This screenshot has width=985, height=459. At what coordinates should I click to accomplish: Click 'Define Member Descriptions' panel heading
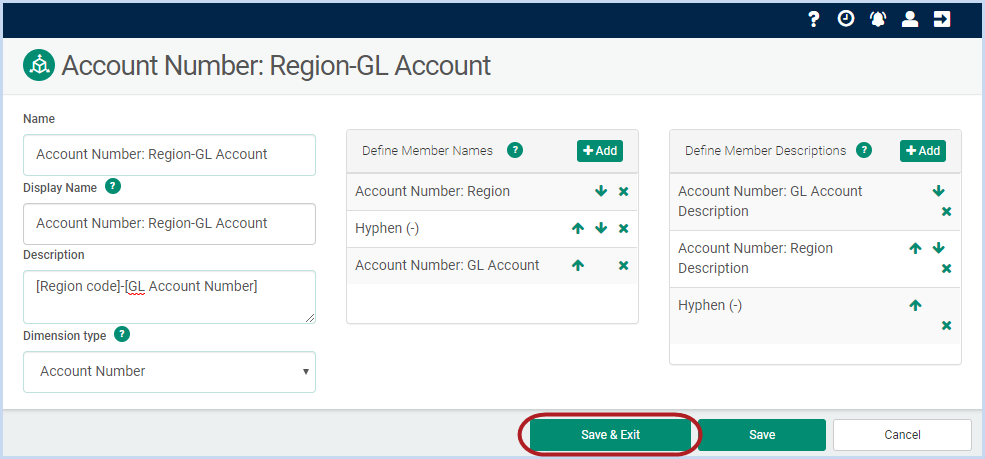(x=766, y=151)
